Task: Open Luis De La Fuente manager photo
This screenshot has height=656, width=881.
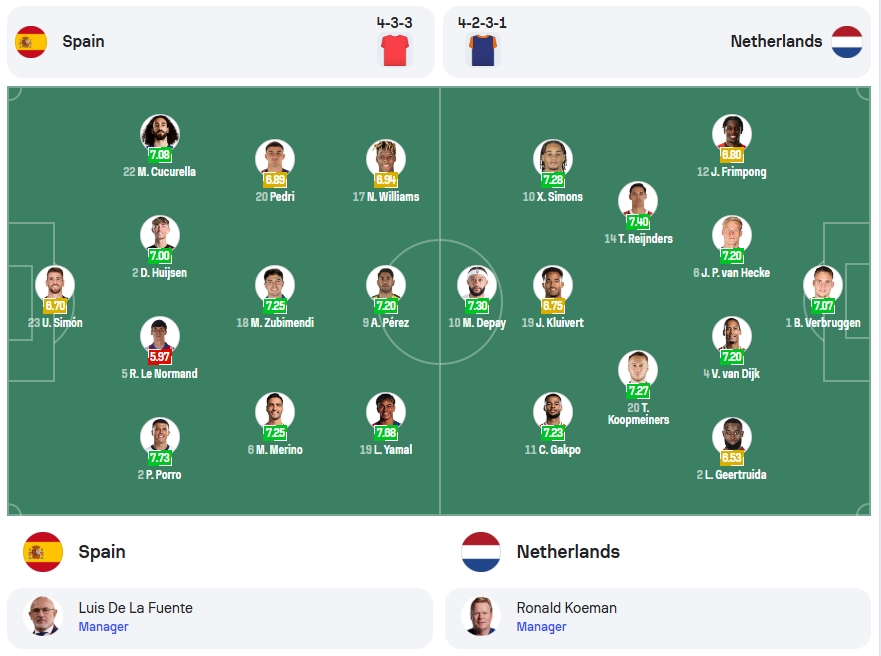Action: (x=43, y=616)
